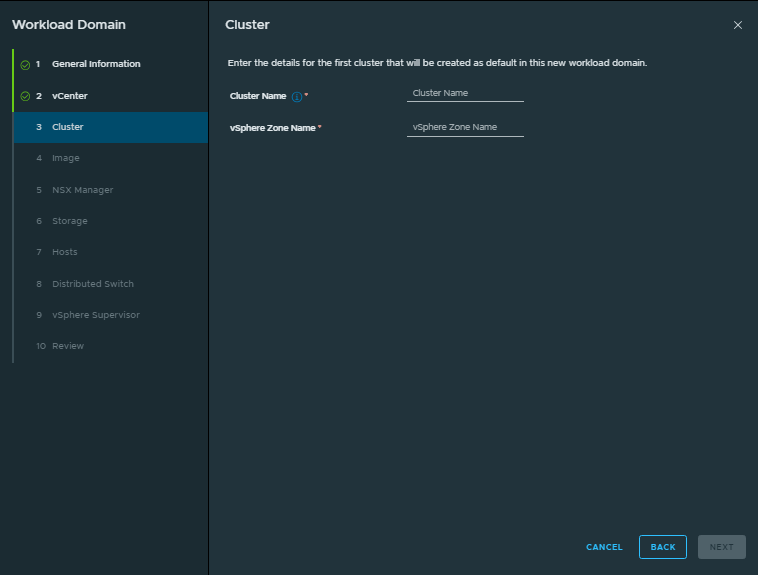Click the Back button
The width and height of the screenshot is (758, 575).
click(x=663, y=547)
